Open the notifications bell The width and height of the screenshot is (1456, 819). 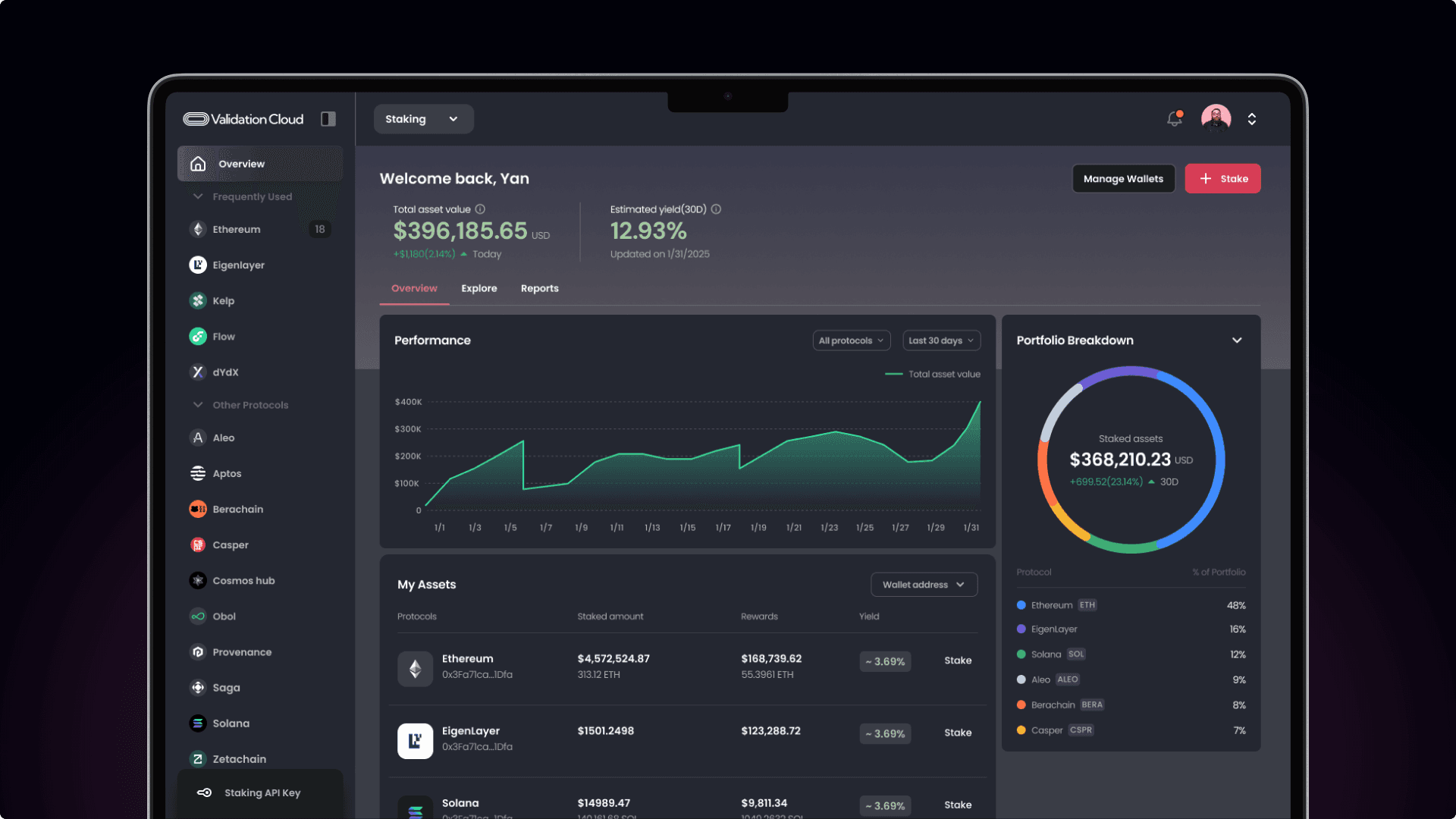(1174, 119)
